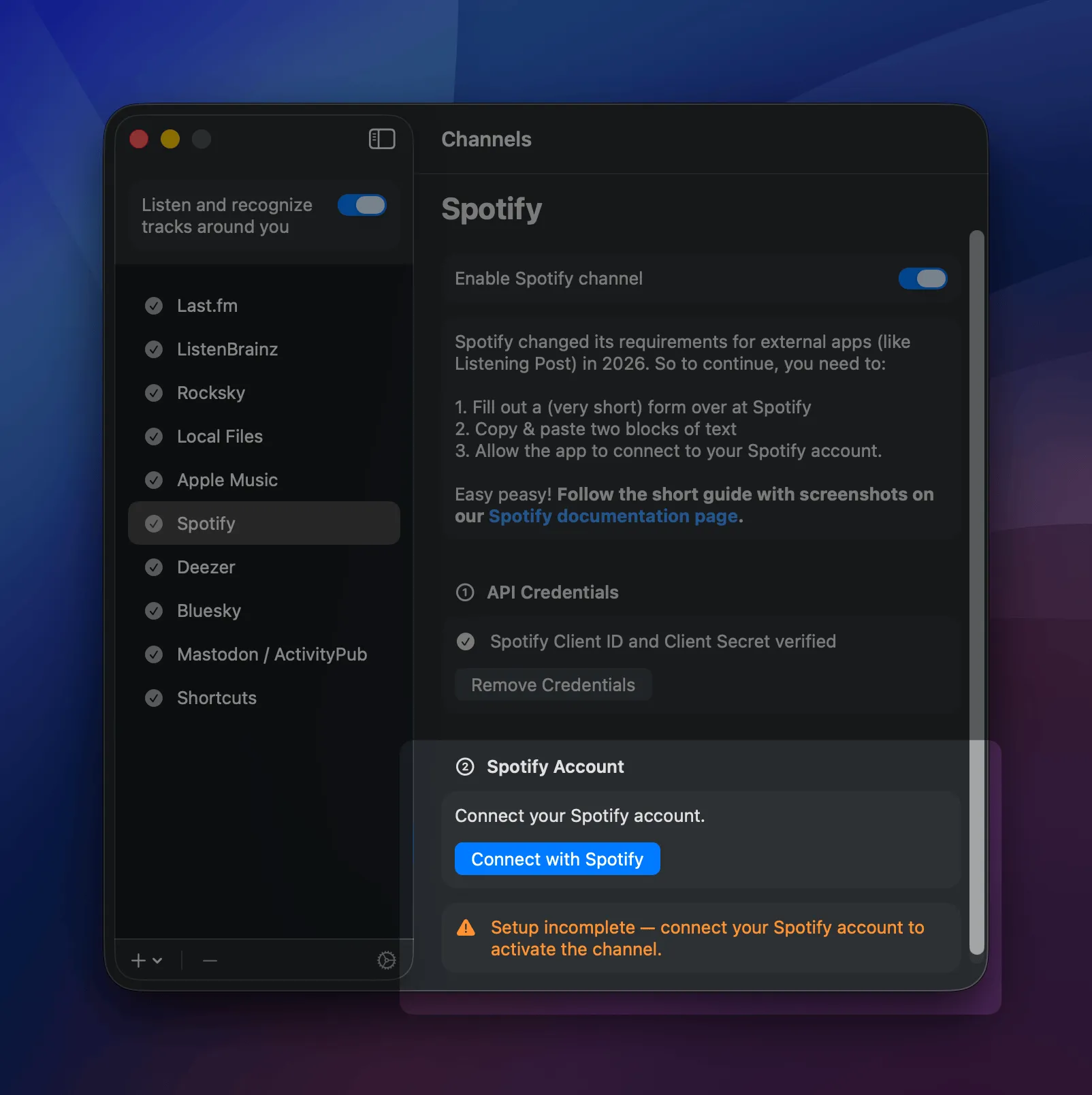The width and height of the screenshot is (1092, 1095).
Task: Click 'Enable Spotify channel' label
Action: pos(549,279)
